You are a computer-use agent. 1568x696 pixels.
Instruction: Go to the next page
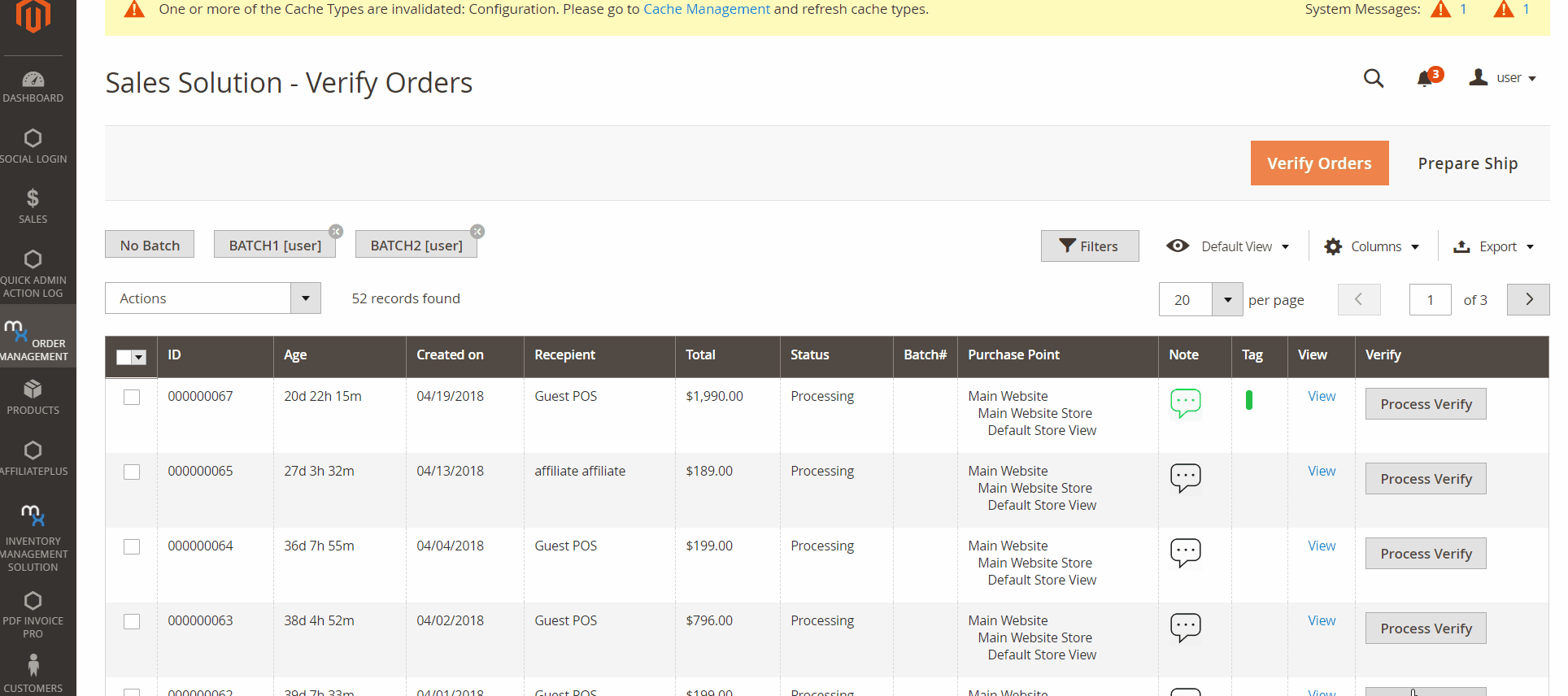1528,299
